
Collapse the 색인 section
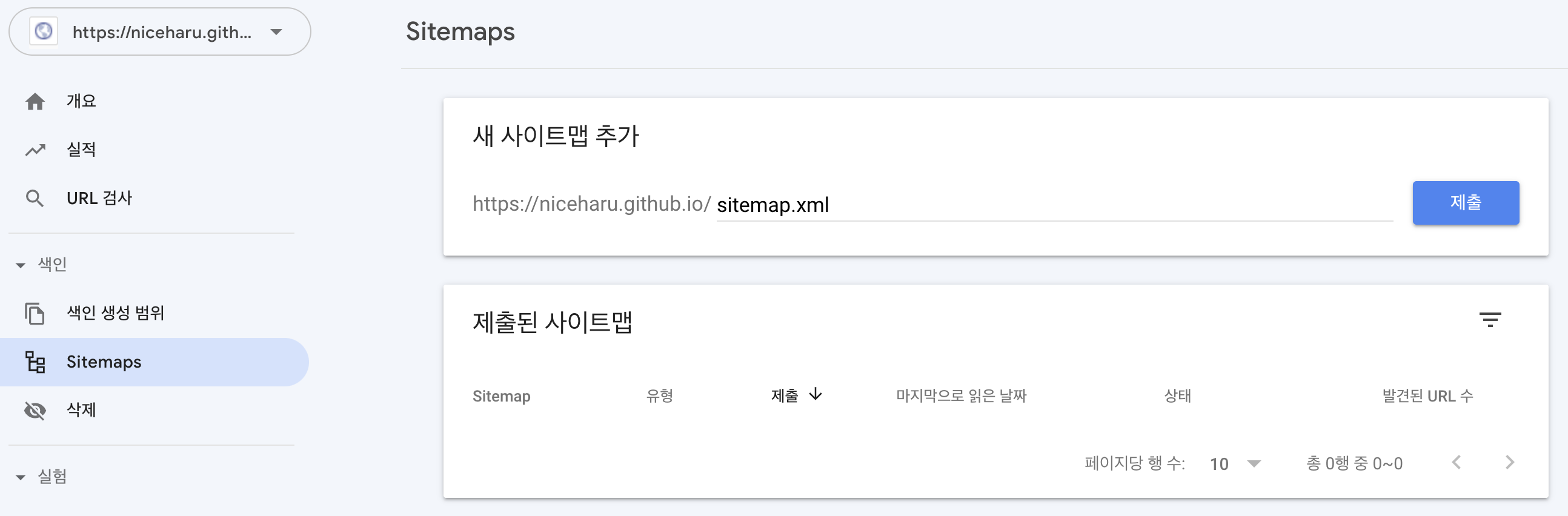point(21,265)
